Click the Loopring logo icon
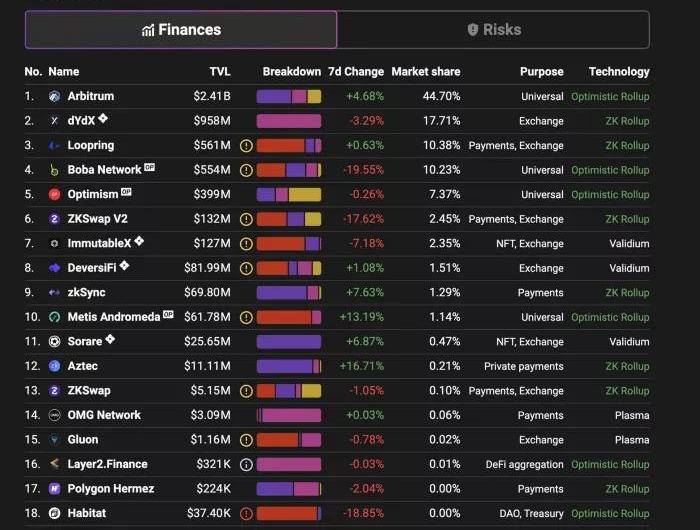The height and width of the screenshot is (530, 700). [55, 146]
